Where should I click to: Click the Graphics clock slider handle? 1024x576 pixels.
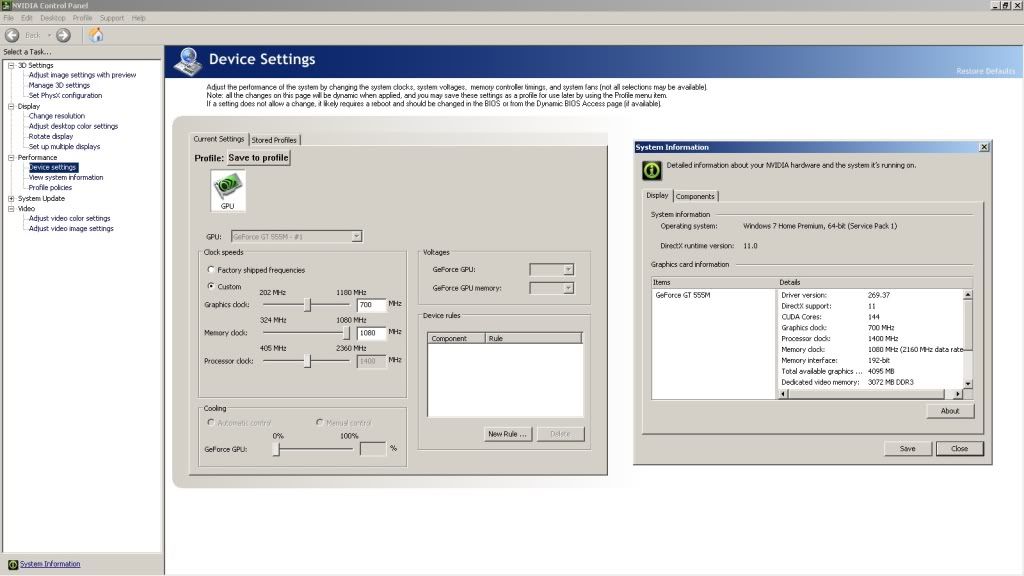tap(308, 305)
